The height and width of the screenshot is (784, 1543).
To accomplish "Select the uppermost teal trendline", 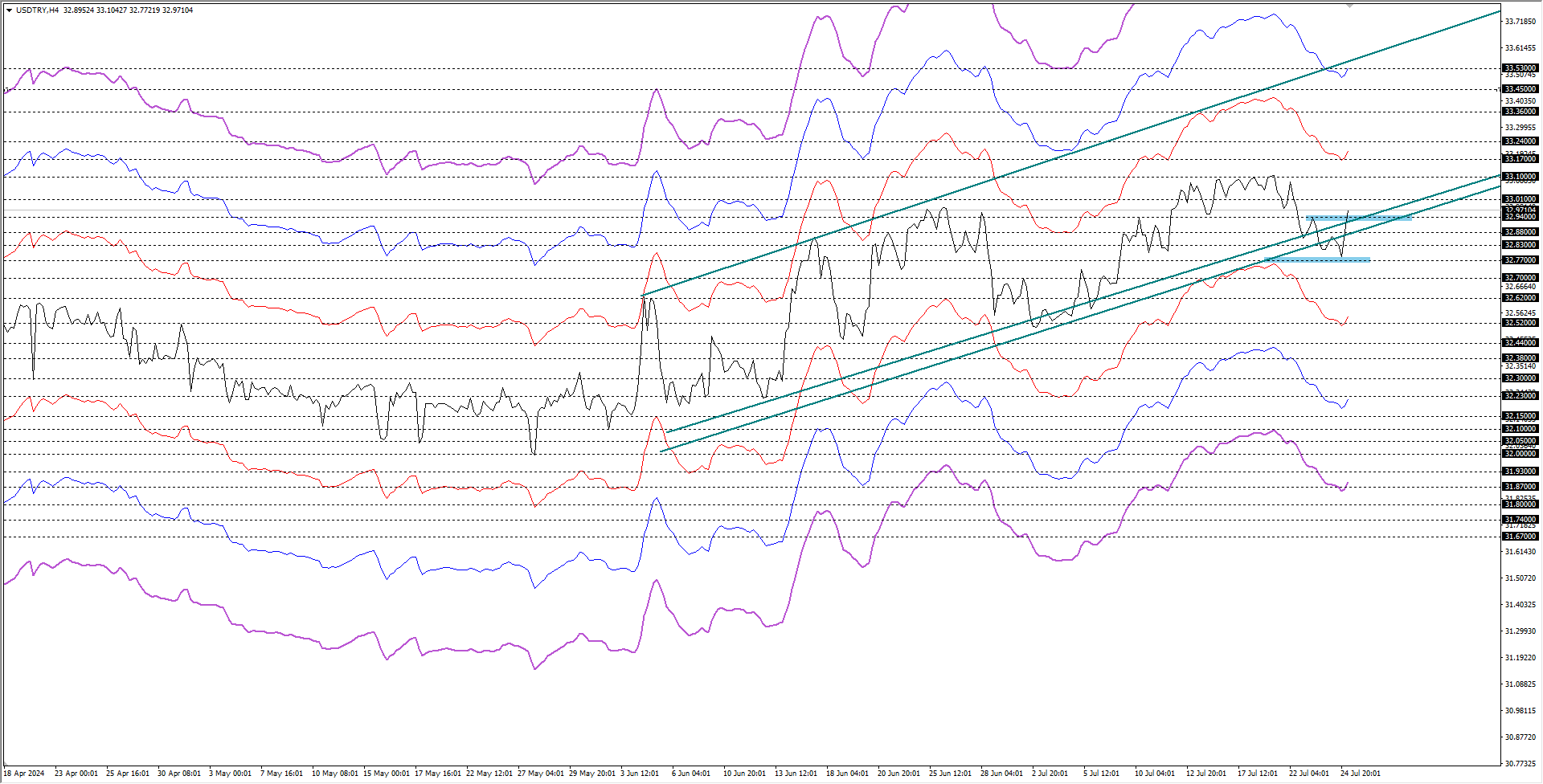I will tap(1071, 153).
